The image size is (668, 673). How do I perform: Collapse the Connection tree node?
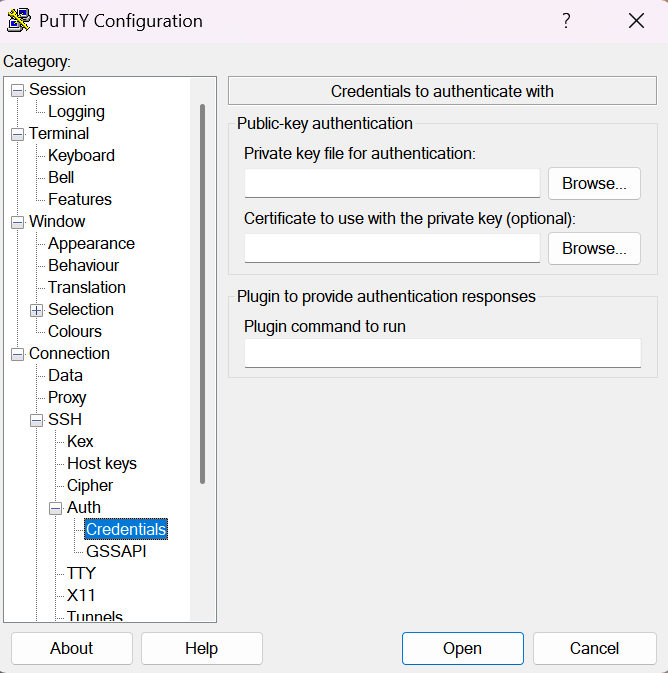coord(18,355)
